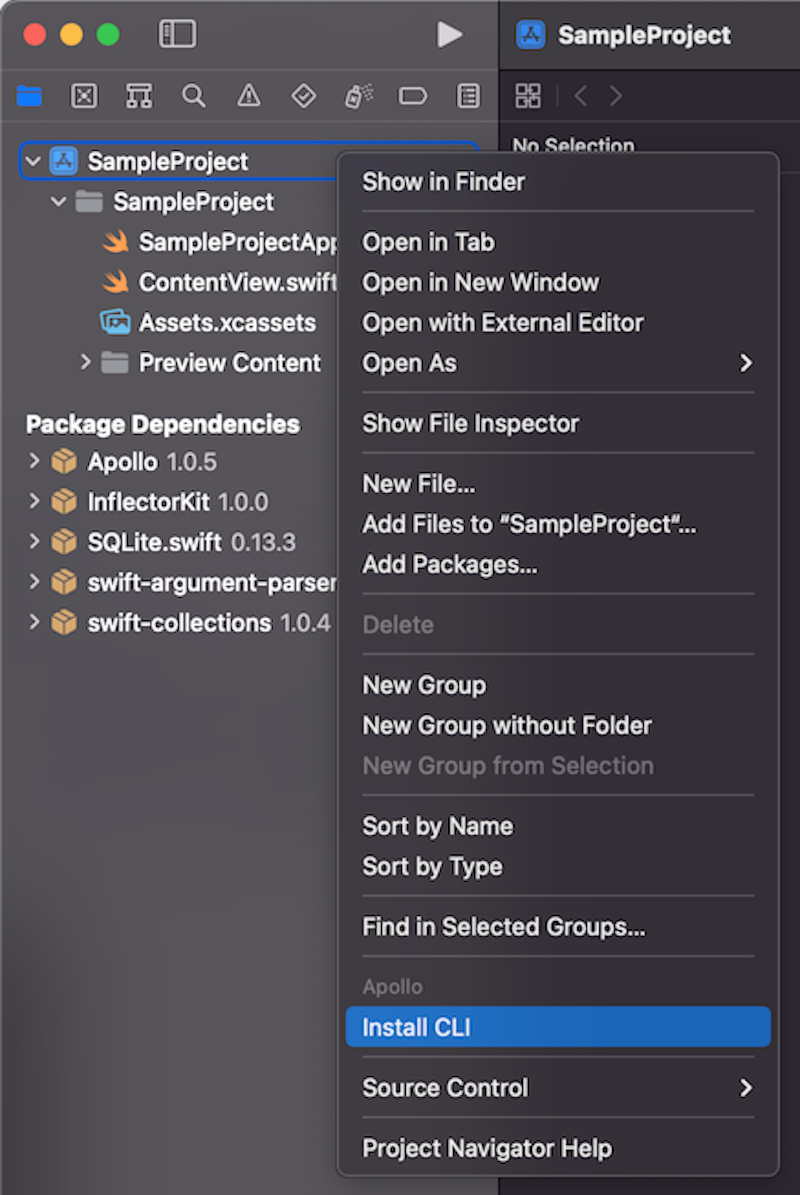The height and width of the screenshot is (1195, 800).
Task: Select the Source Control navigator icon
Action: (84, 96)
